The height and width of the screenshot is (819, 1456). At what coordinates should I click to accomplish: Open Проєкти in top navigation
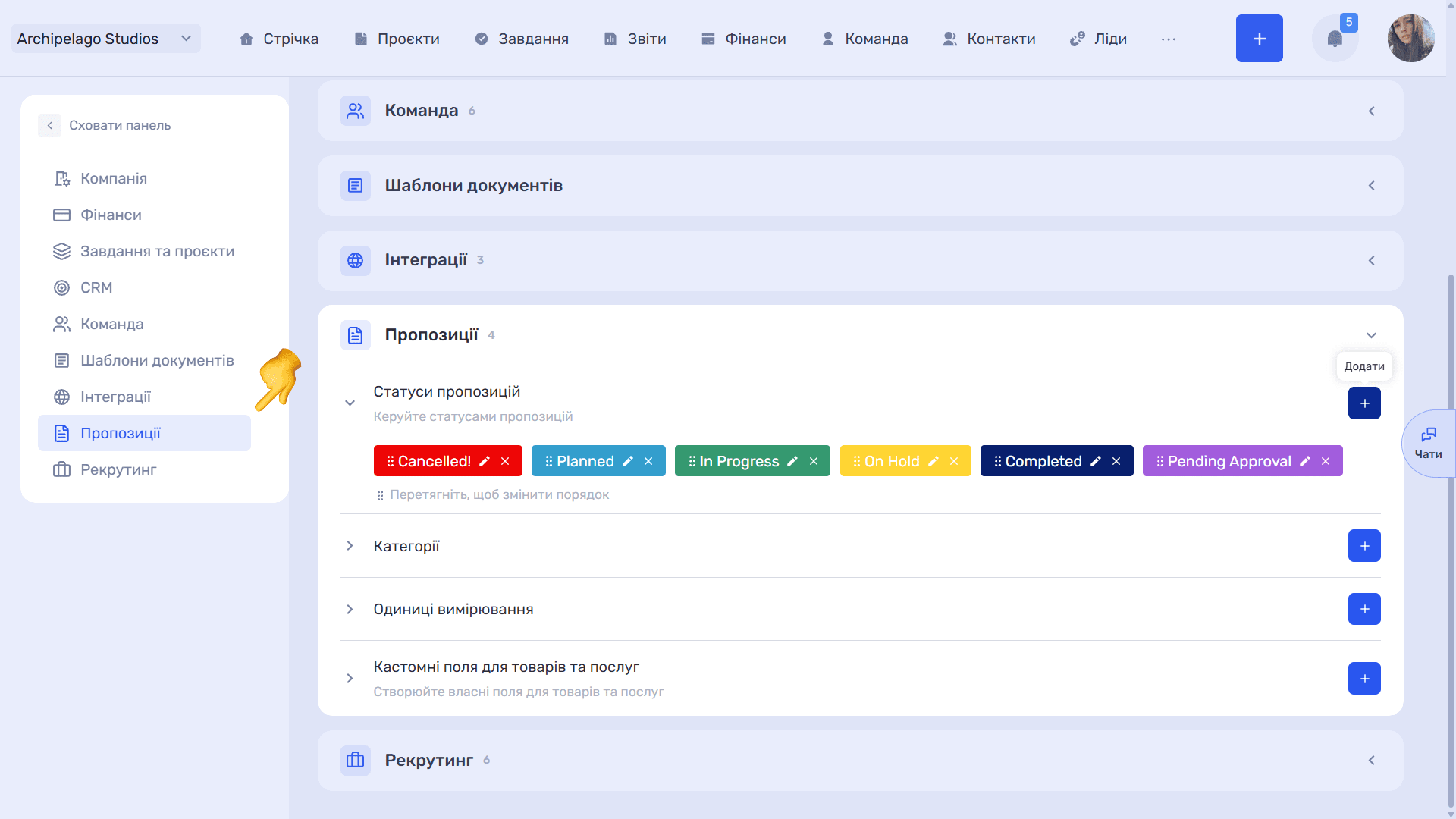coord(397,39)
